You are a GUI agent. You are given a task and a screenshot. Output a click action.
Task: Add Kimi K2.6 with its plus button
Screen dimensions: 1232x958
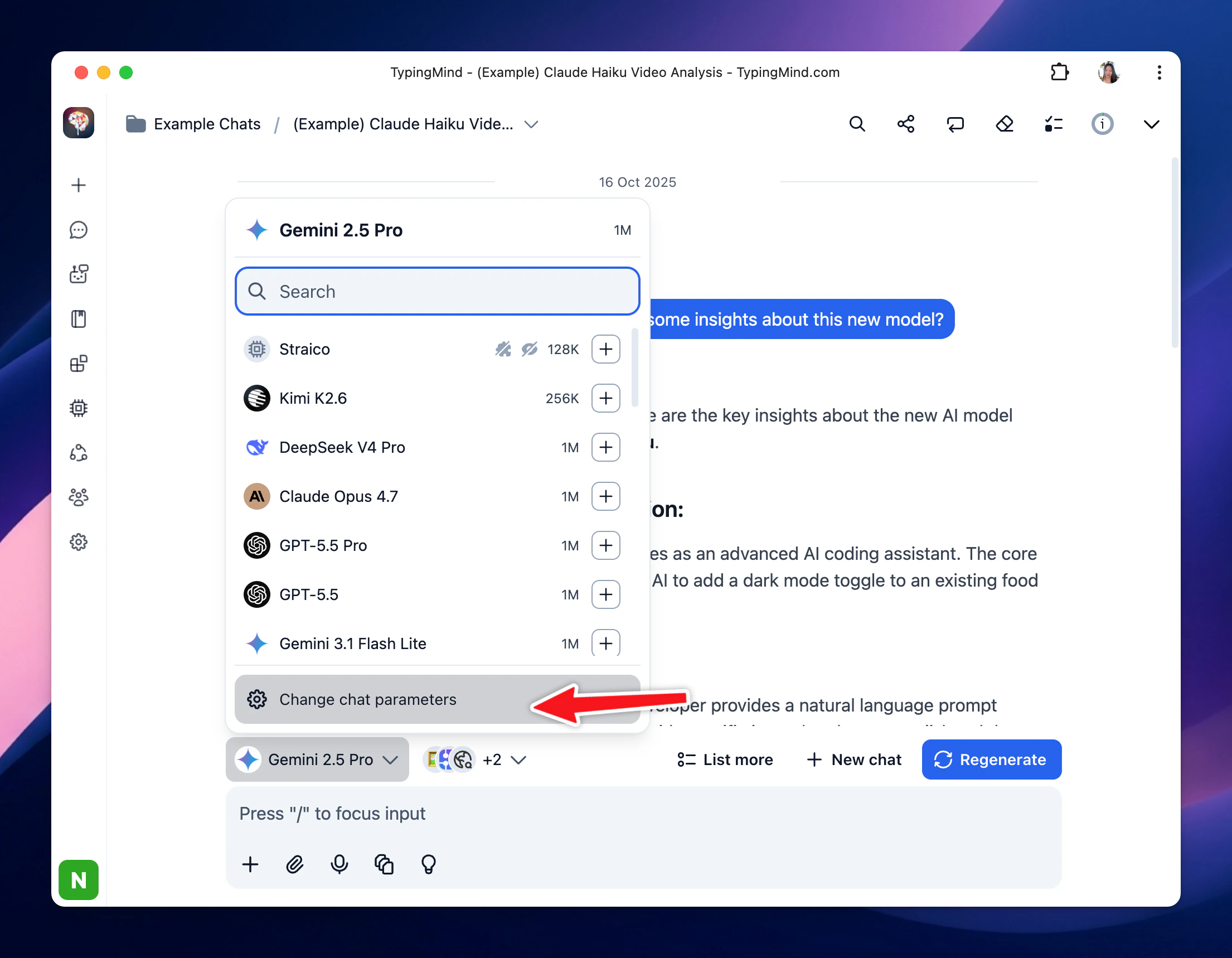tap(605, 398)
